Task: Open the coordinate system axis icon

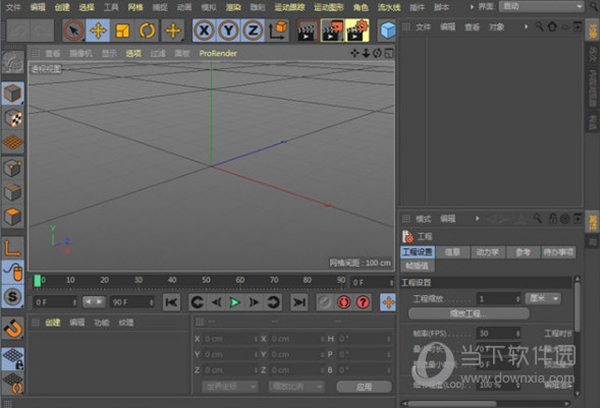Action: 278,30
